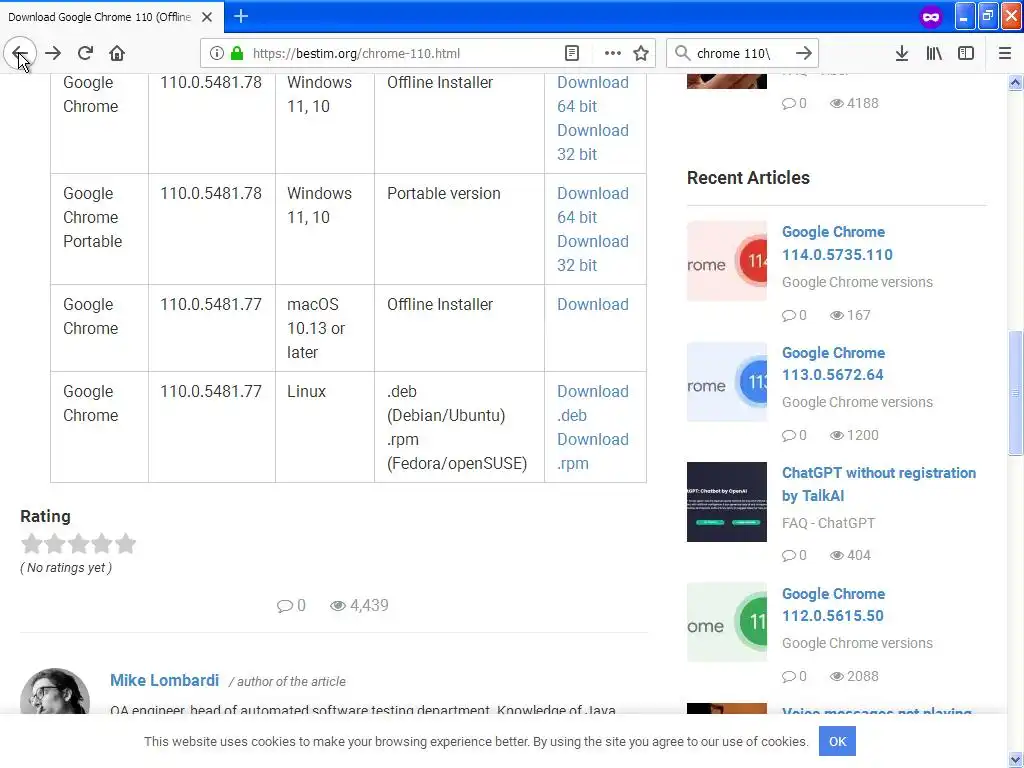Download 32 bit Chrome Portable version
The height and width of the screenshot is (768, 1024).
[592, 253]
